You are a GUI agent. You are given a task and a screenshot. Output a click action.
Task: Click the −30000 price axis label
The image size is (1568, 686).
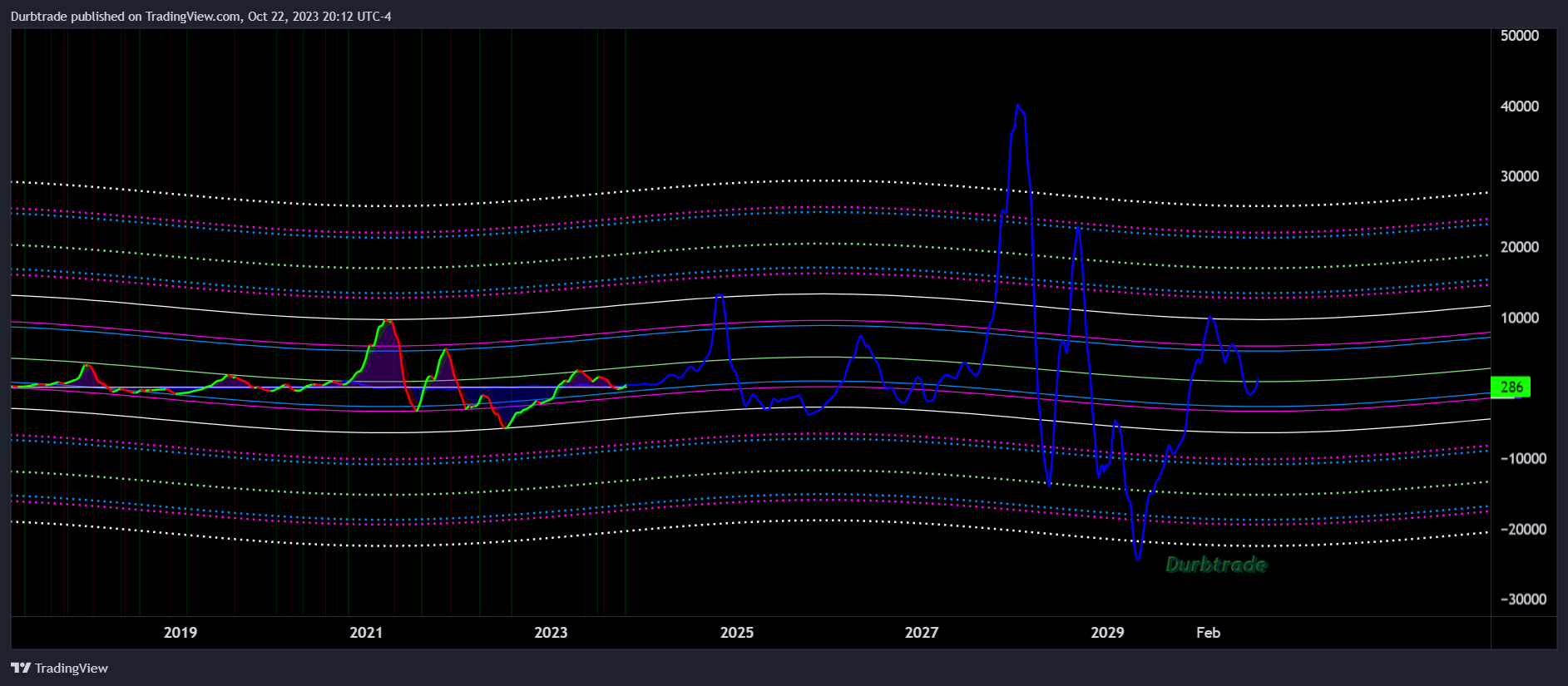coord(1523,599)
